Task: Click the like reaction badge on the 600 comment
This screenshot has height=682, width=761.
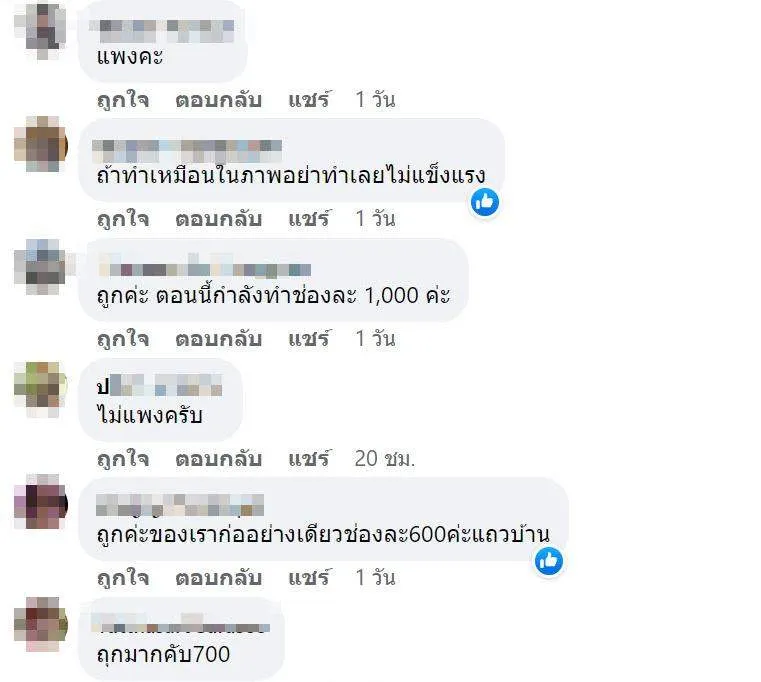Action: coord(549,561)
